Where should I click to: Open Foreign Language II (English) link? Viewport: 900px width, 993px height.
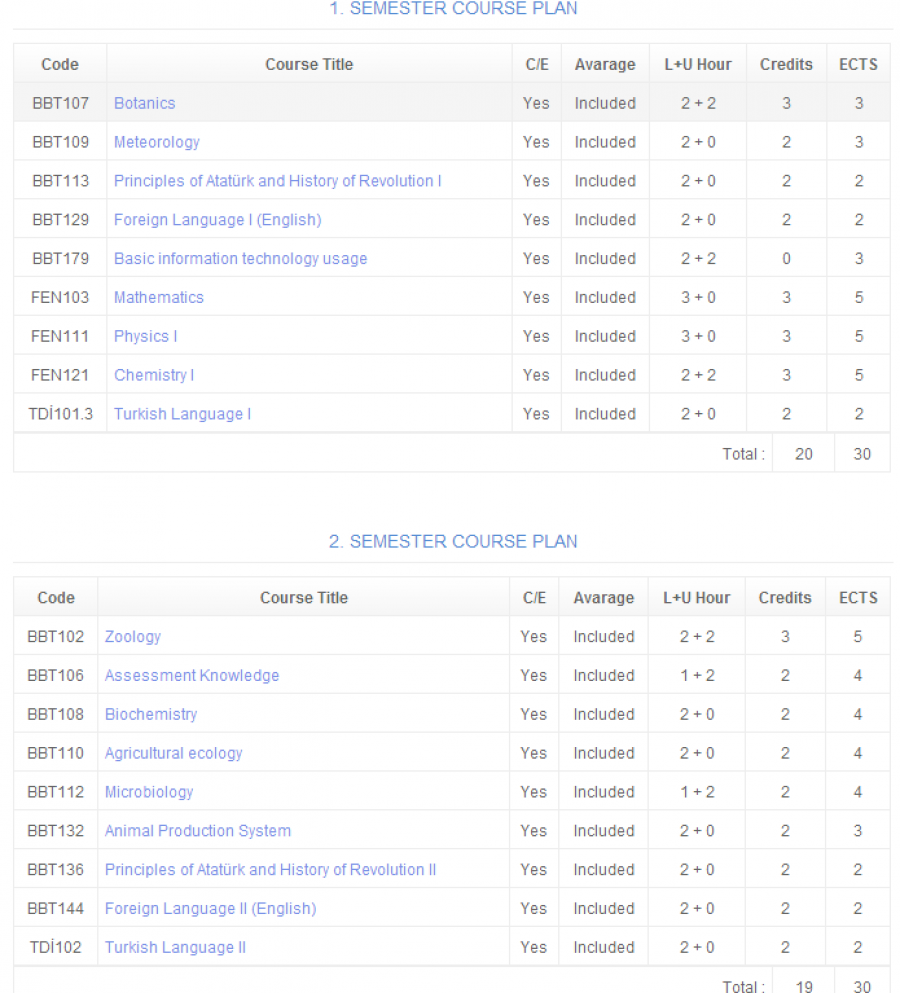[x=210, y=909]
